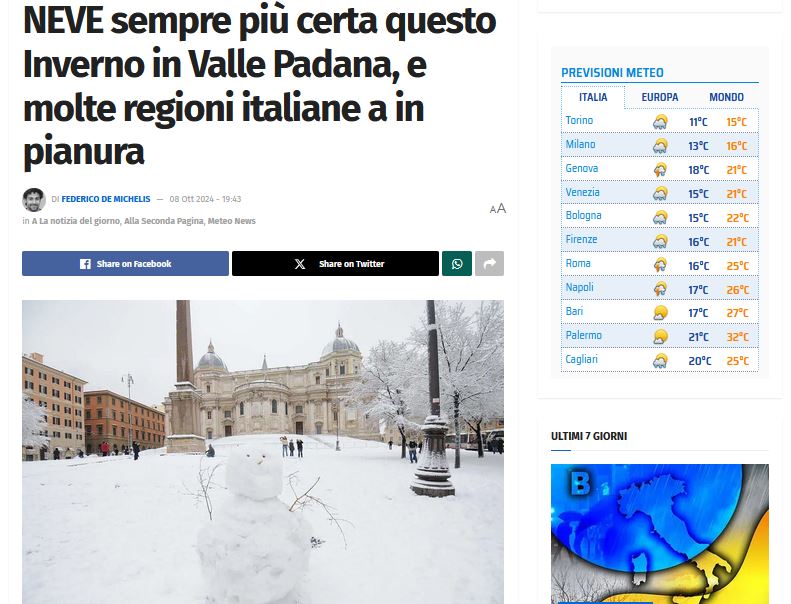Click the gray share arrow icon
Image resolution: width=791 pixels, height=604 pixels.
[x=489, y=263]
